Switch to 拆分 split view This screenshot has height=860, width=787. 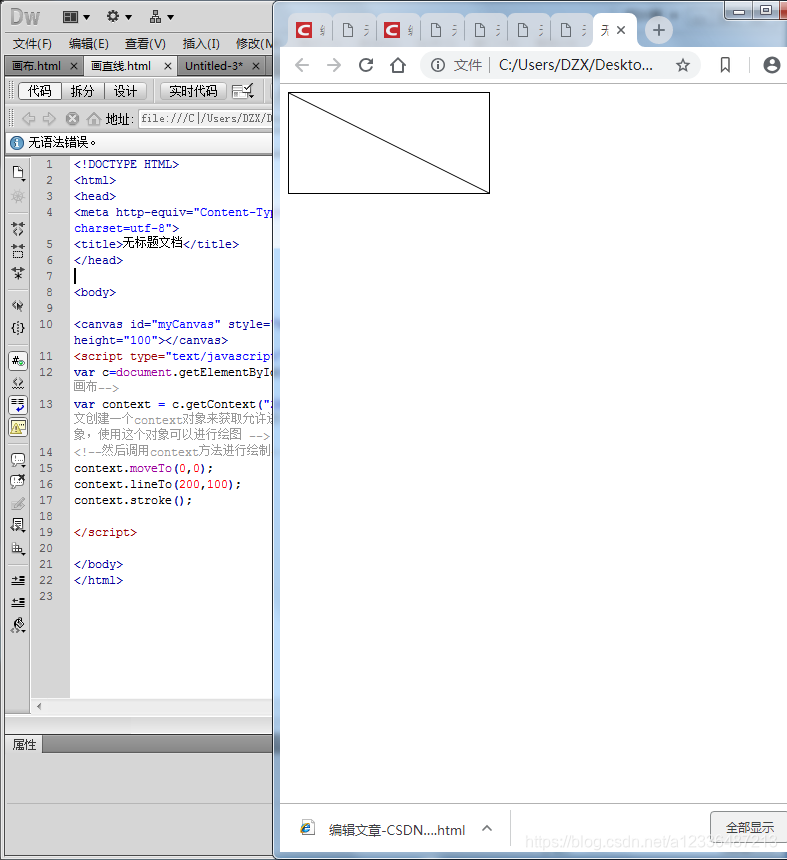click(x=82, y=90)
